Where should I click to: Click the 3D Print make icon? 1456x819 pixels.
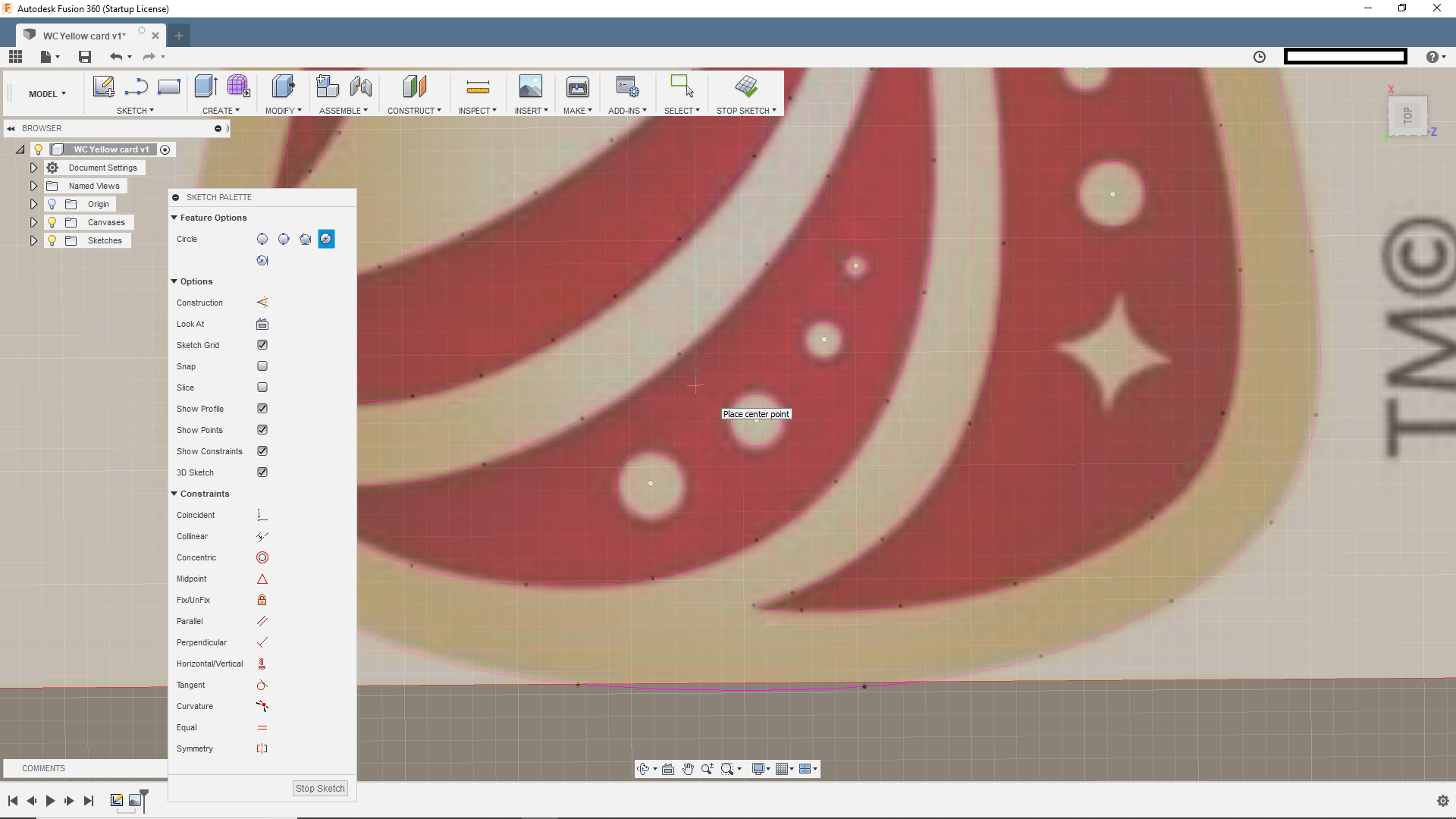click(578, 87)
